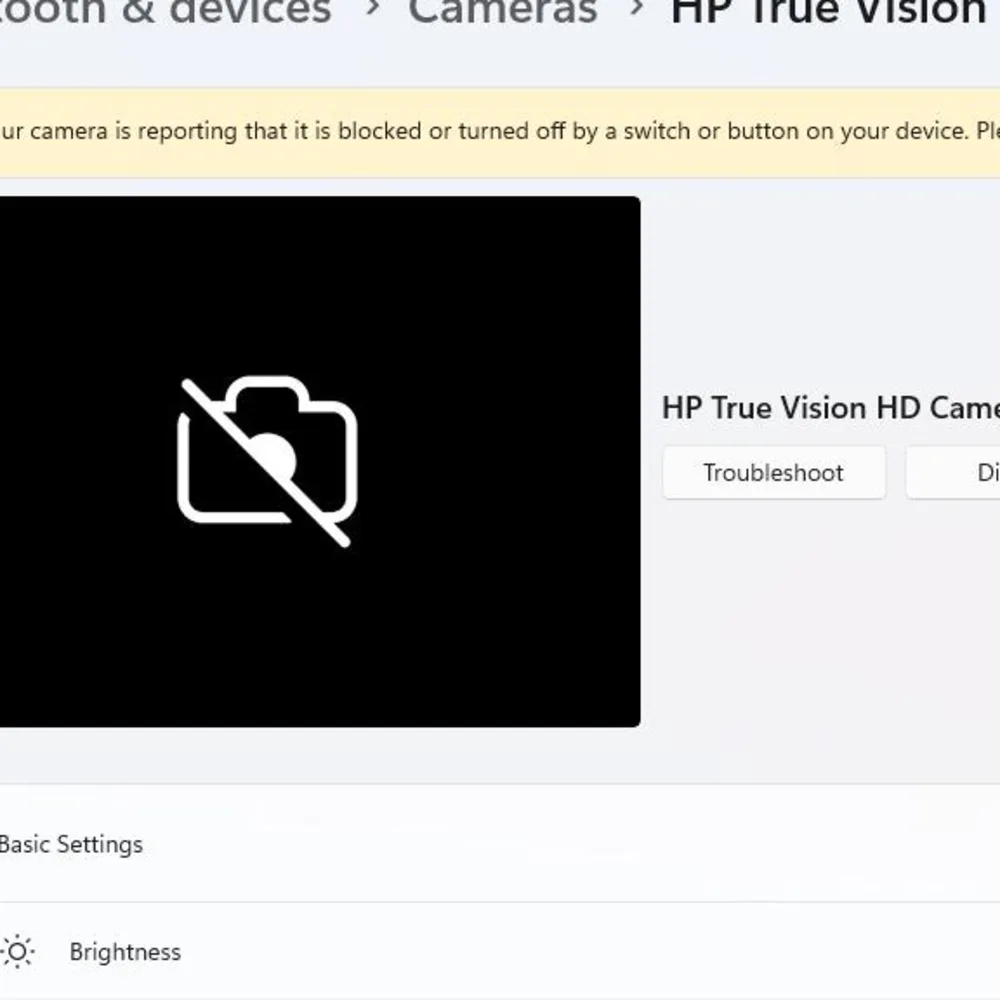
Task: Click the camera blocked warning message
Action: (500, 131)
